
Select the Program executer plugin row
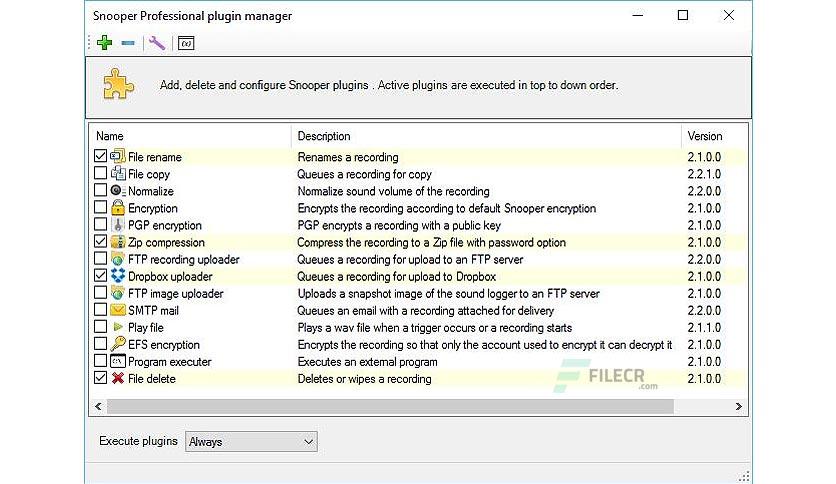click(418, 361)
